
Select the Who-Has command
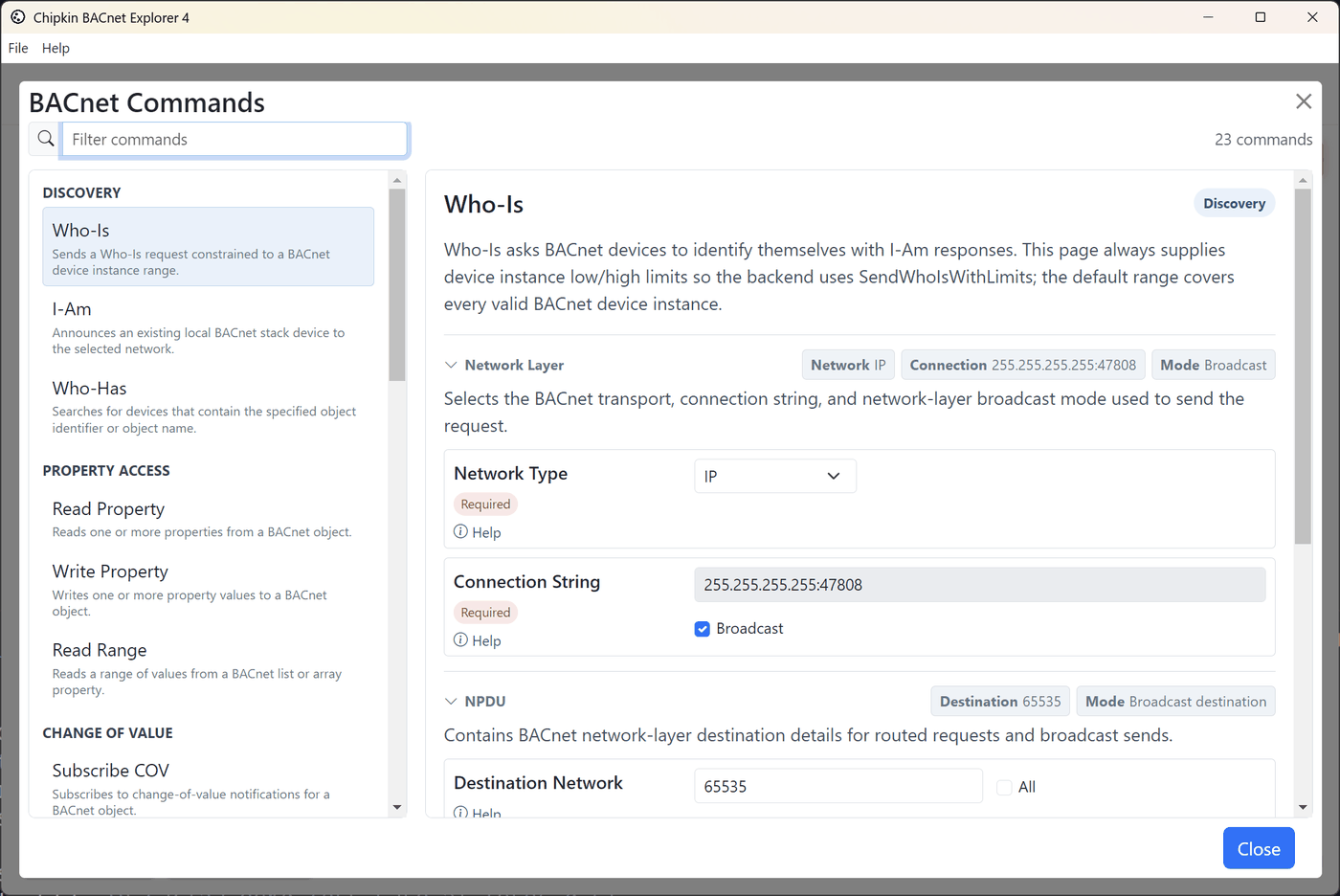[x=208, y=406]
